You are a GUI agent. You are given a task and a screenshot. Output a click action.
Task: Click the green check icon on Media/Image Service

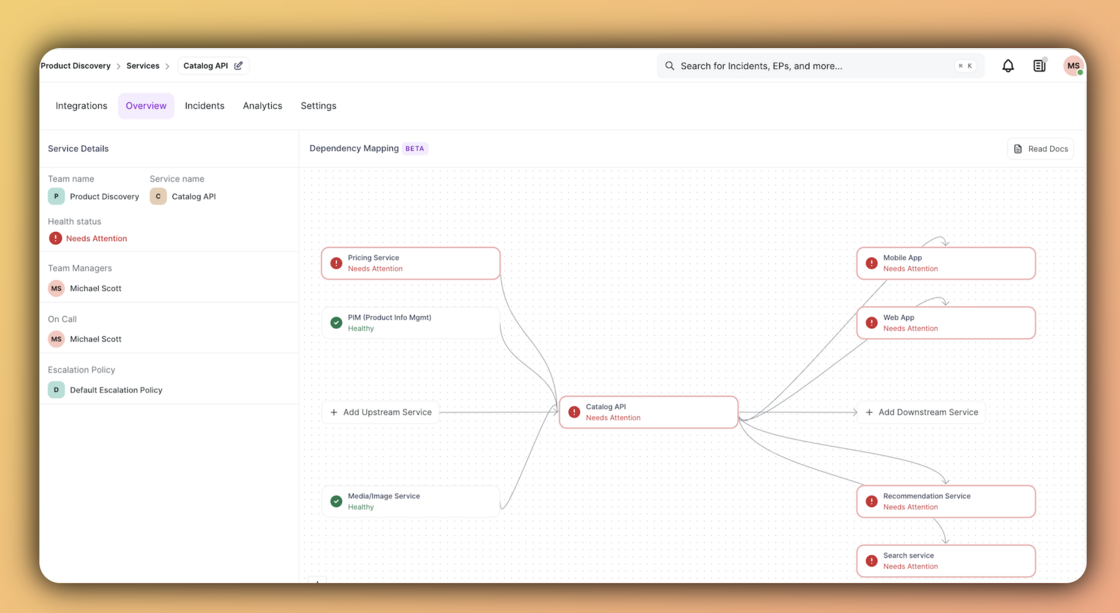tap(336, 502)
